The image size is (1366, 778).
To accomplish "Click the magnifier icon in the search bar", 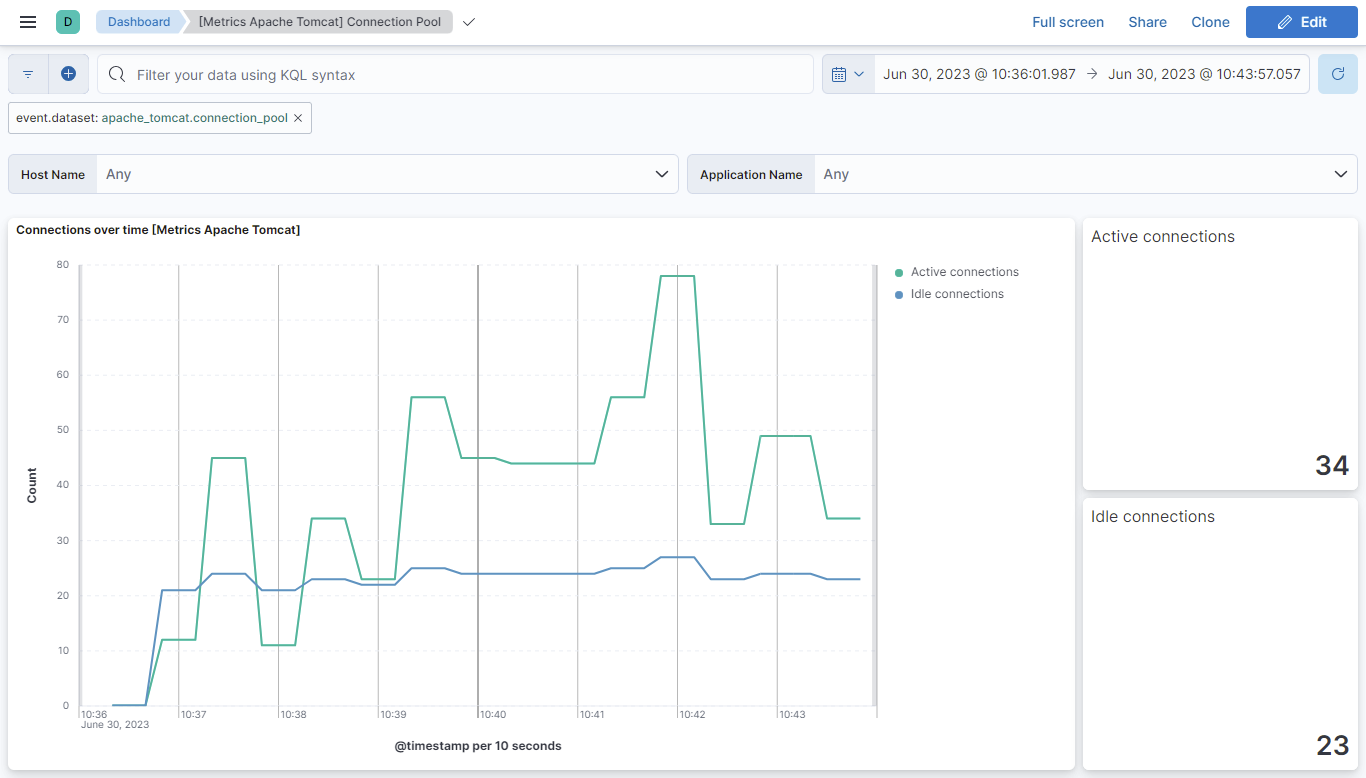I will (117, 73).
